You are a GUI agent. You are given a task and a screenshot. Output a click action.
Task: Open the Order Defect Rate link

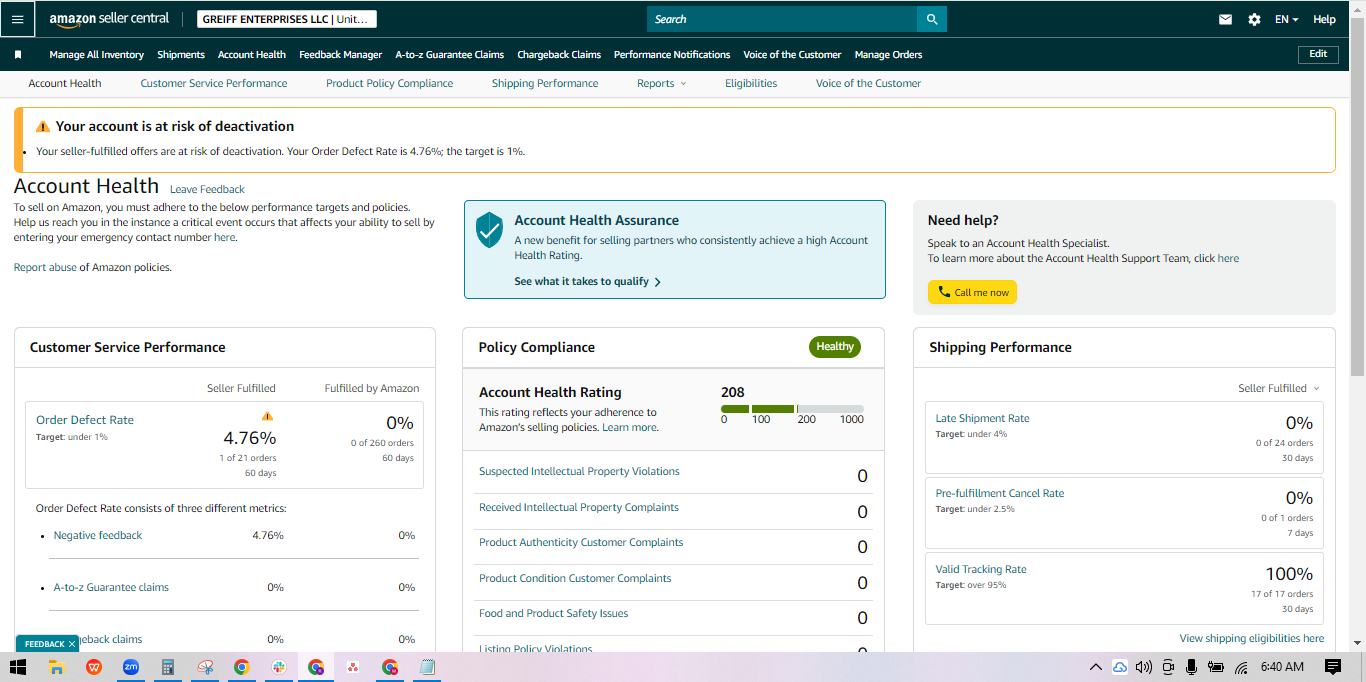pyautogui.click(x=85, y=420)
